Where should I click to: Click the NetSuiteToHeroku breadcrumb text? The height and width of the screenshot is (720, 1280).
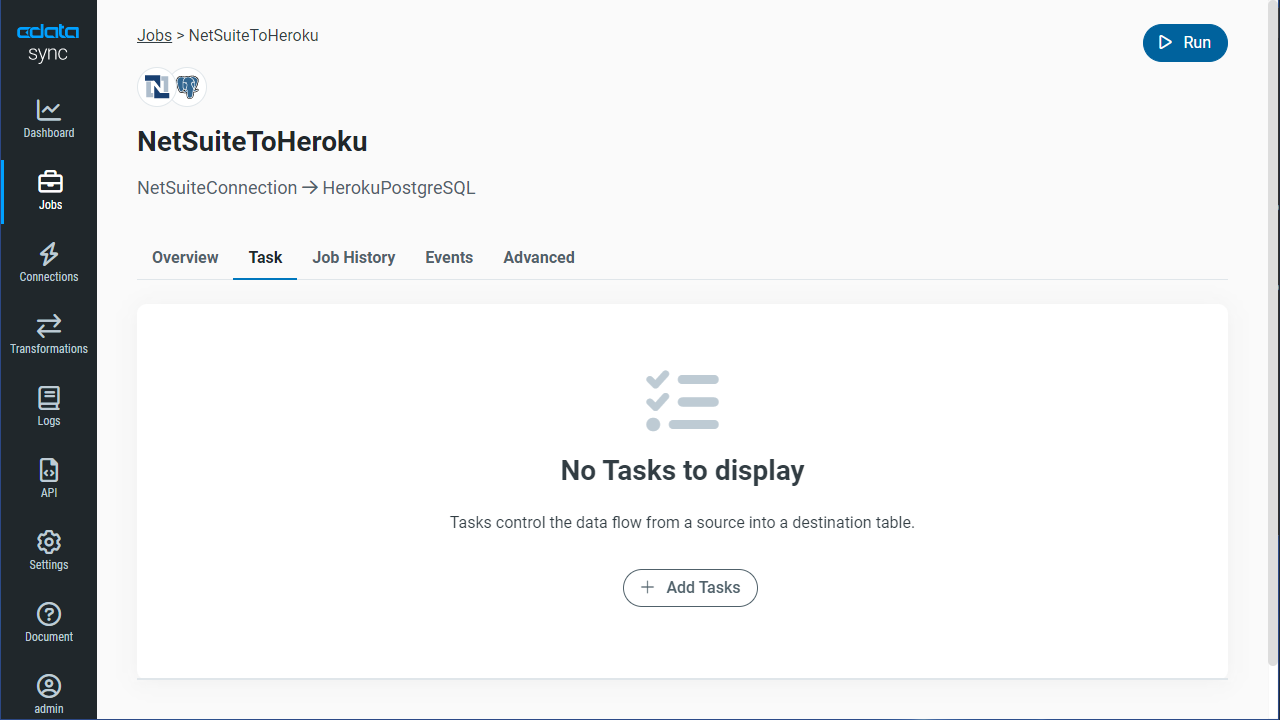(x=253, y=35)
